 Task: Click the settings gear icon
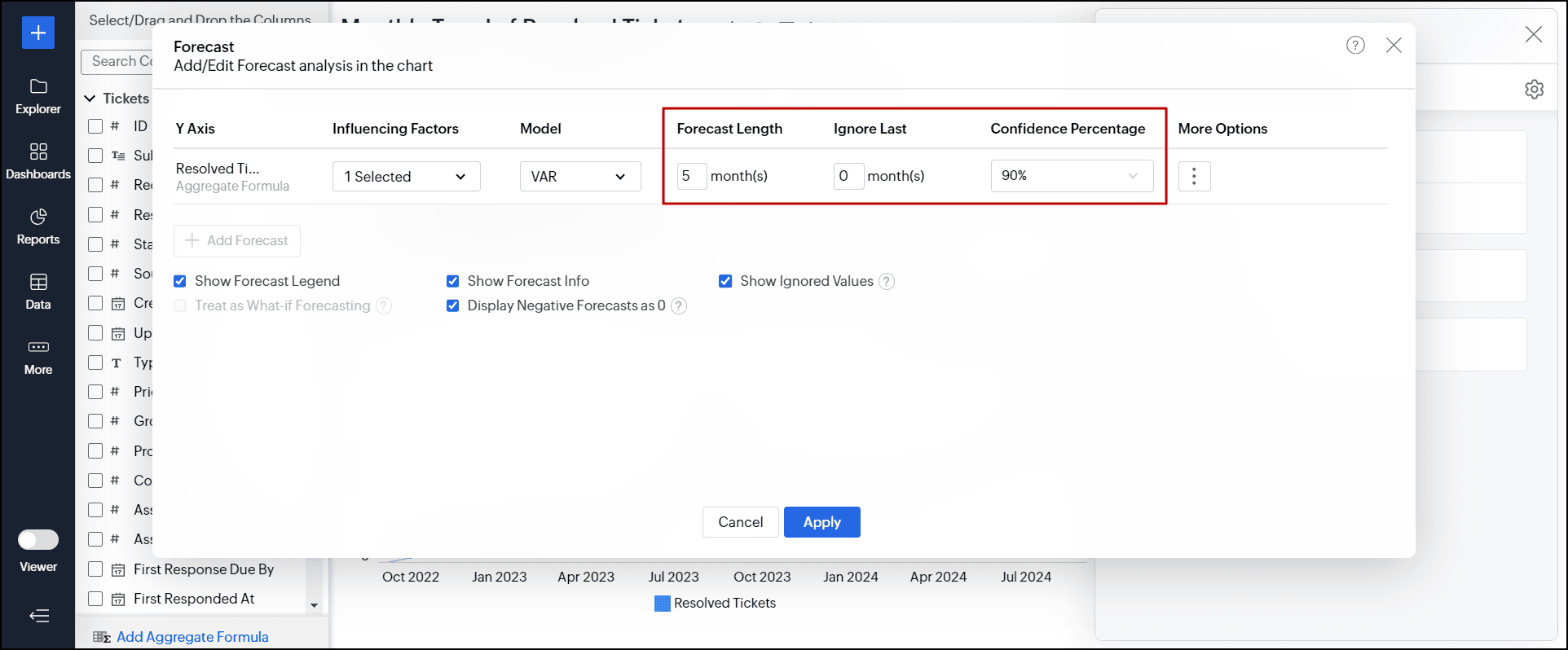coord(1534,90)
